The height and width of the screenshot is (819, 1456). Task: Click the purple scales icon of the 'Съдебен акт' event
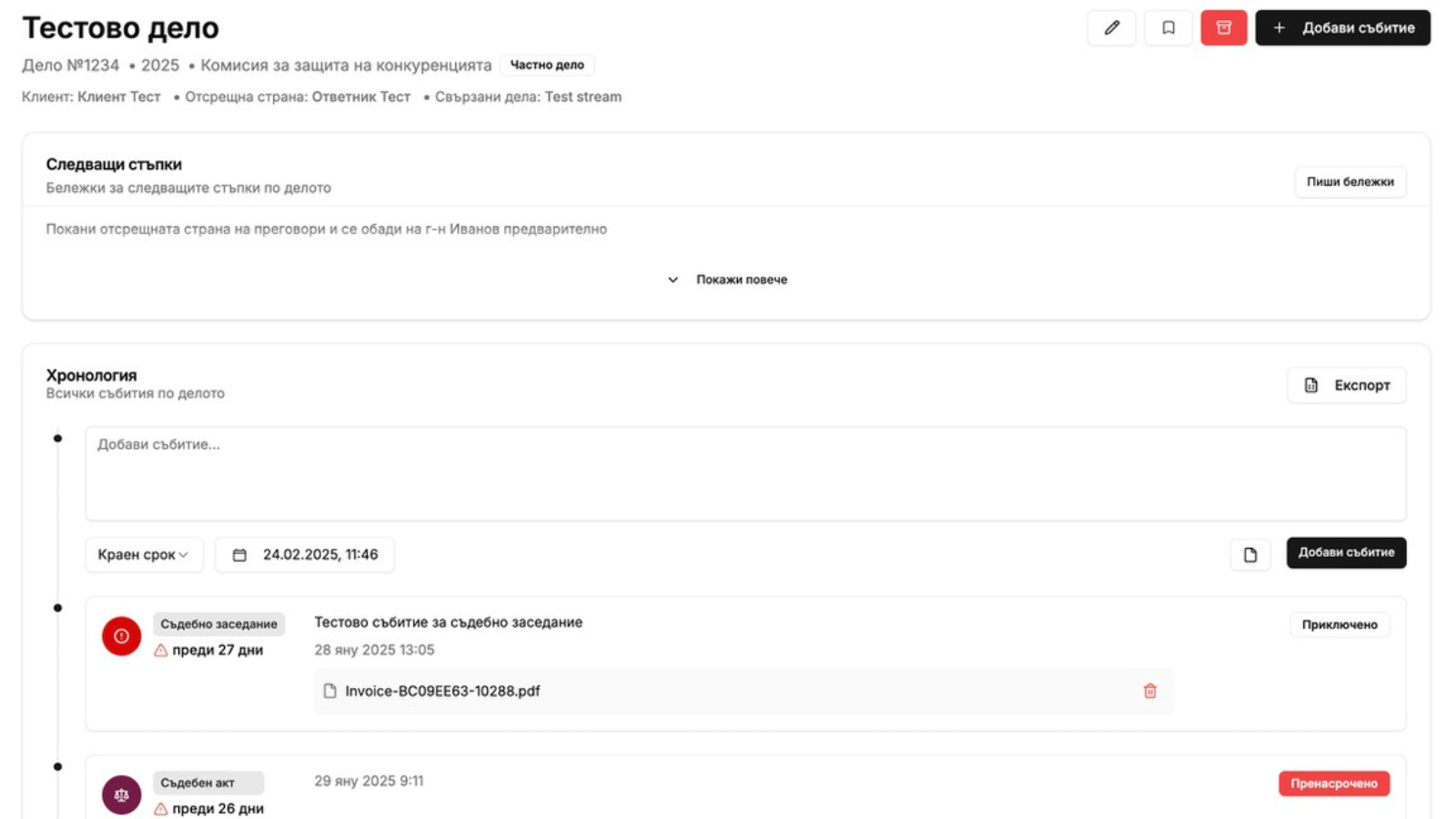click(x=121, y=794)
